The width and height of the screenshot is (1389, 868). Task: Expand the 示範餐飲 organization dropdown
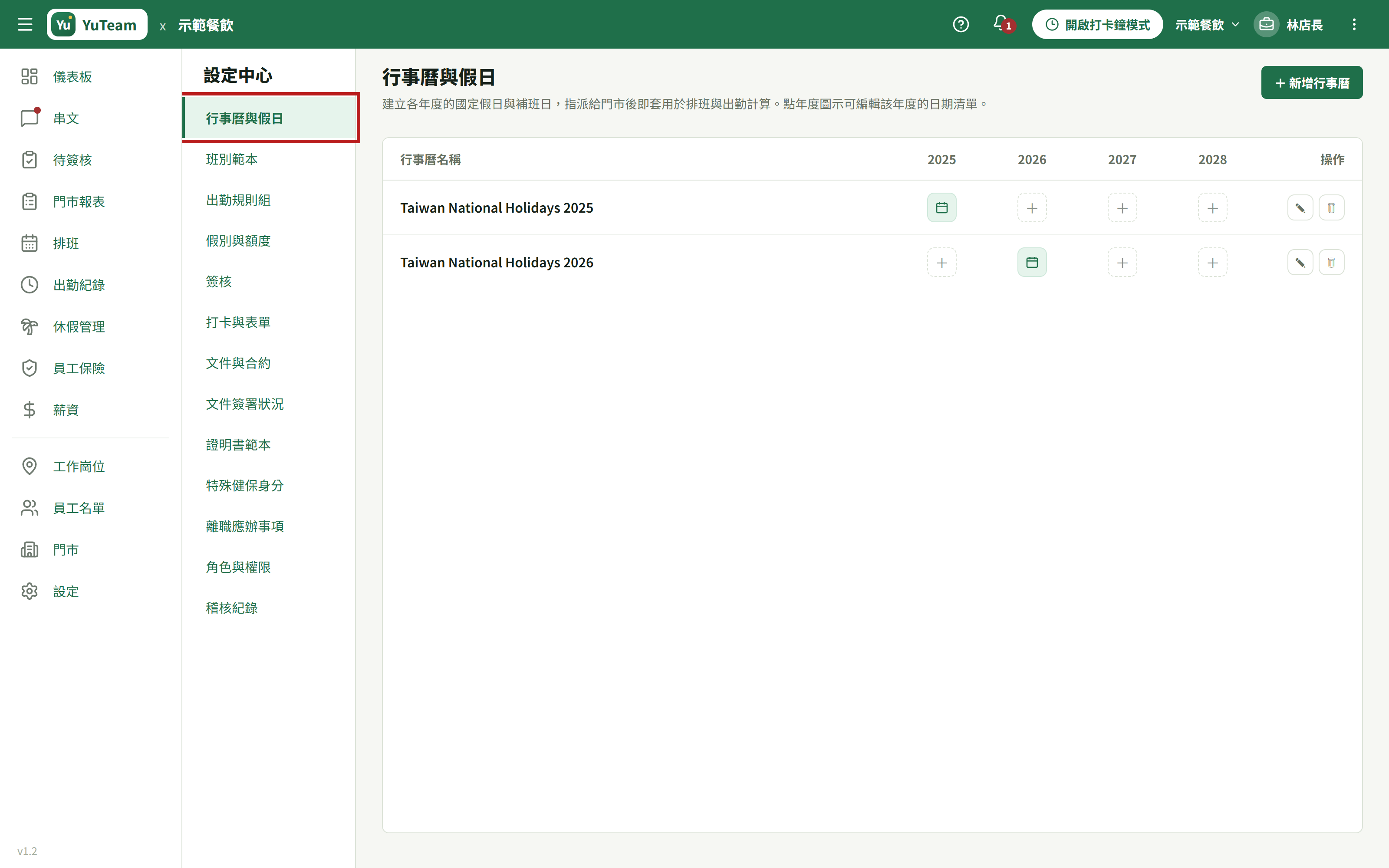pos(1207,25)
